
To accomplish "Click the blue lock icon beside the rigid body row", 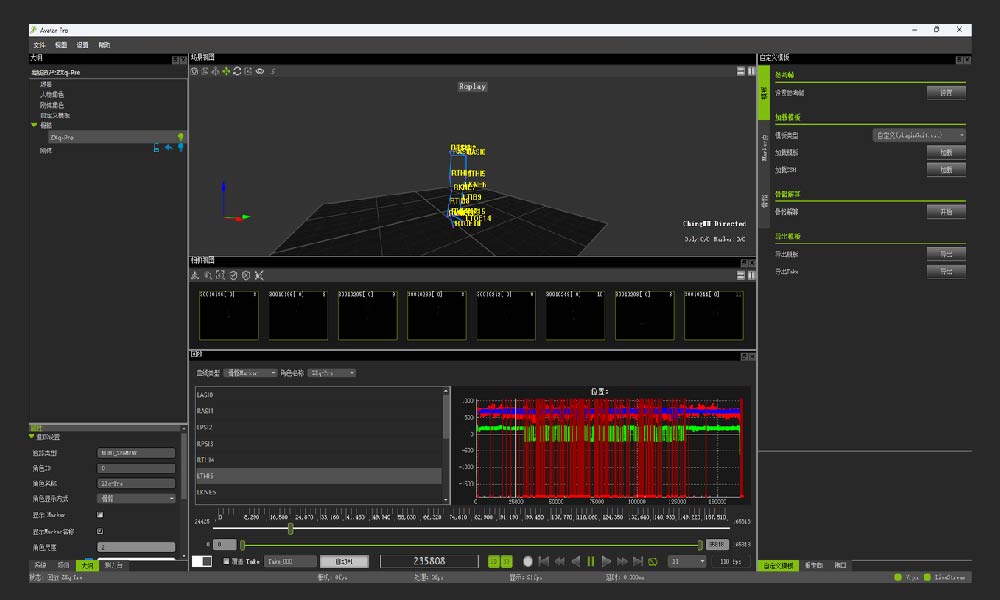I will tap(156, 148).
